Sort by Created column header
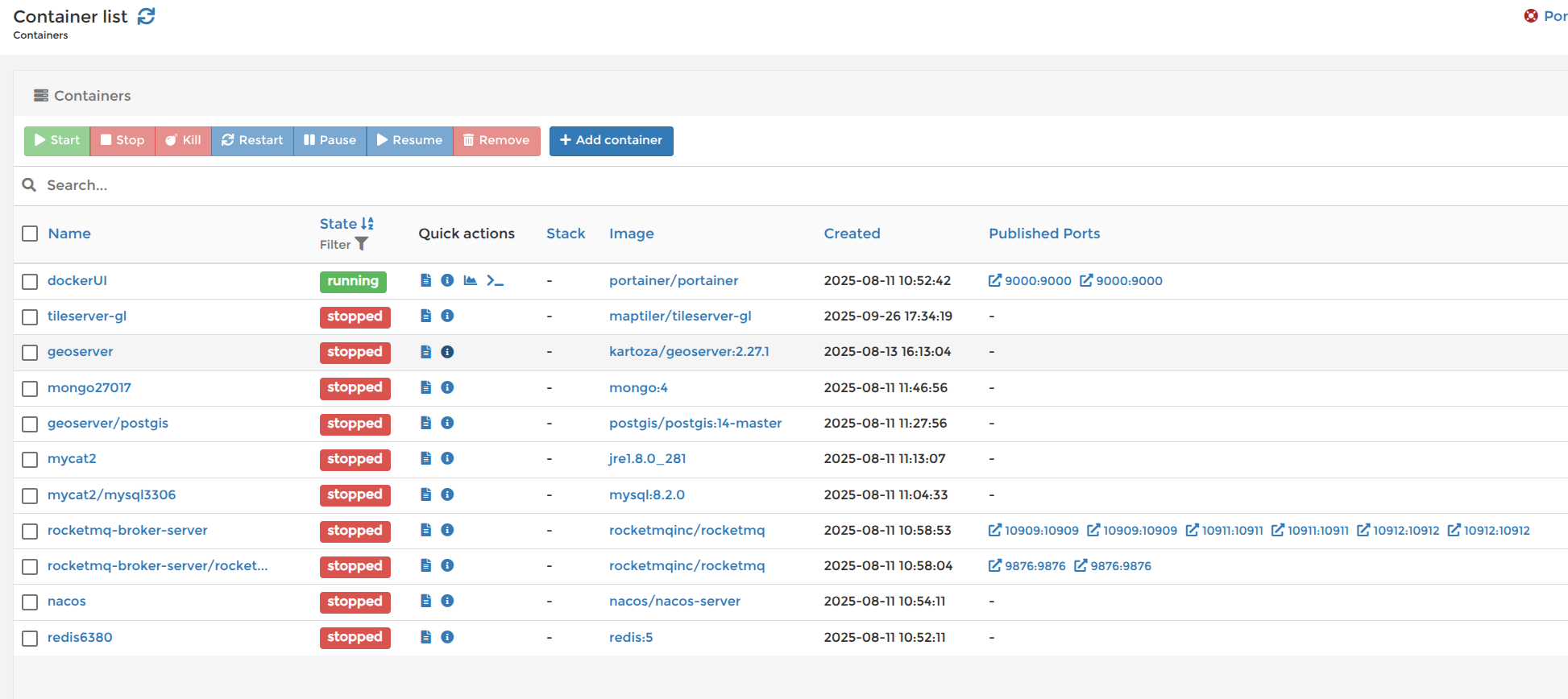This screenshot has height=699, width=1568. pyautogui.click(x=852, y=234)
